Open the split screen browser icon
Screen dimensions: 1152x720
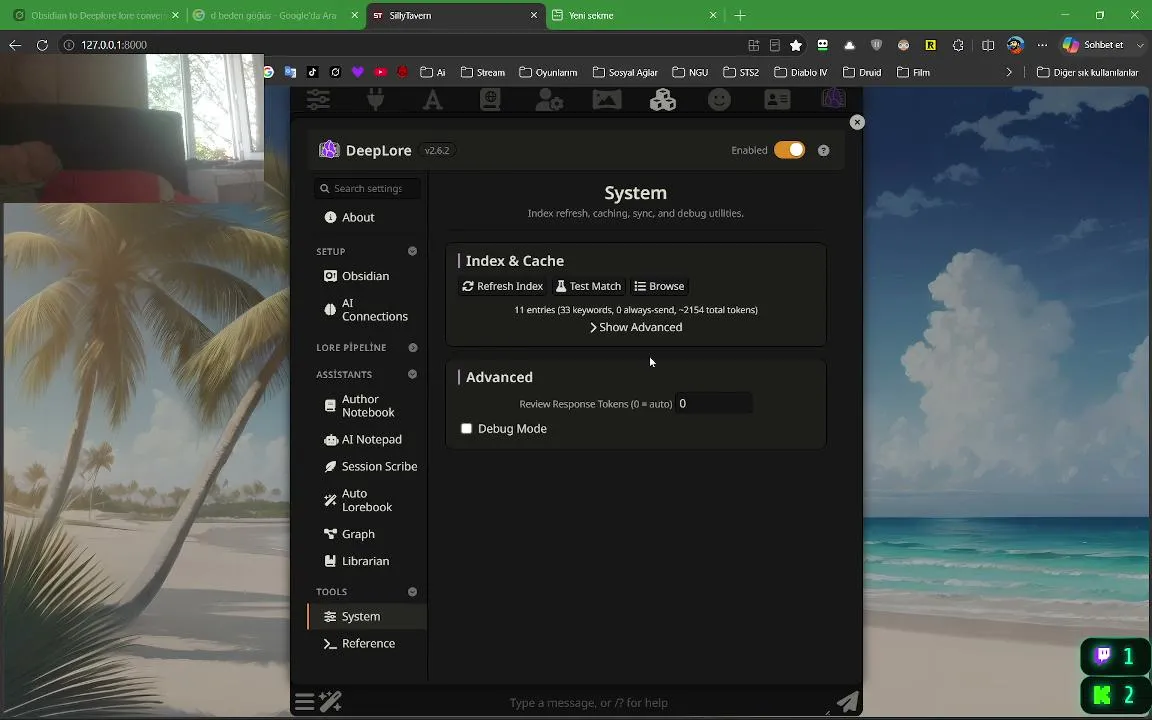click(988, 45)
